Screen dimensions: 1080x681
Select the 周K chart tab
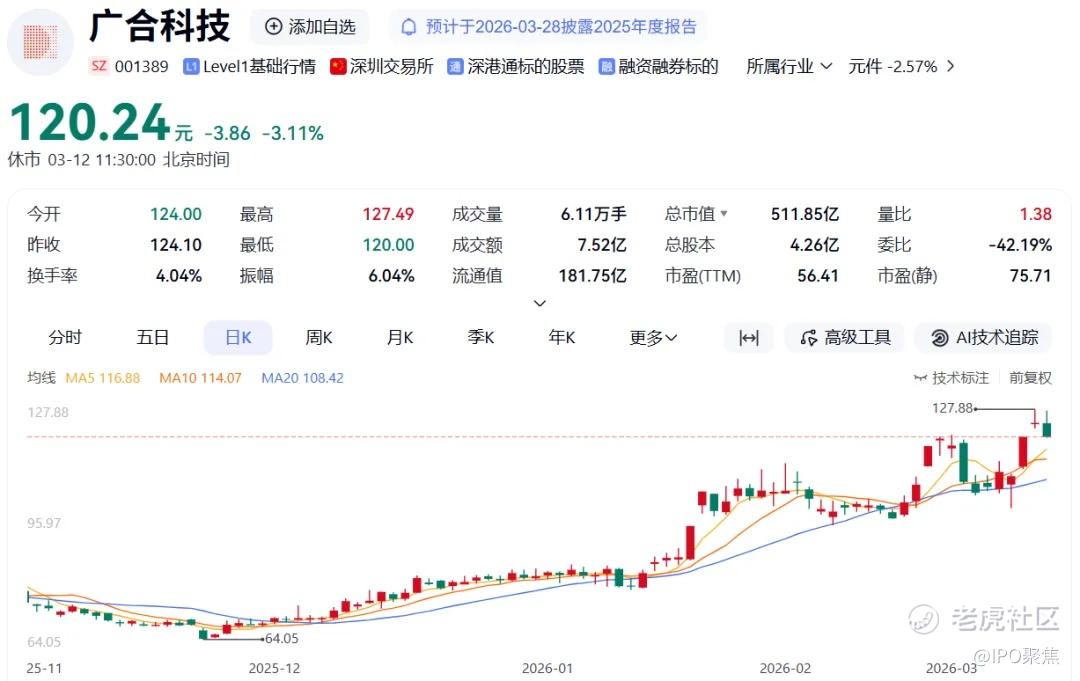point(319,337)
